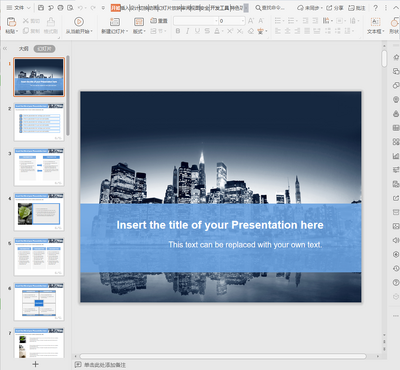Open the Paste (粘贴) dropdown arrow
This screenshot has height=370, width=400.
pos(17,31)
